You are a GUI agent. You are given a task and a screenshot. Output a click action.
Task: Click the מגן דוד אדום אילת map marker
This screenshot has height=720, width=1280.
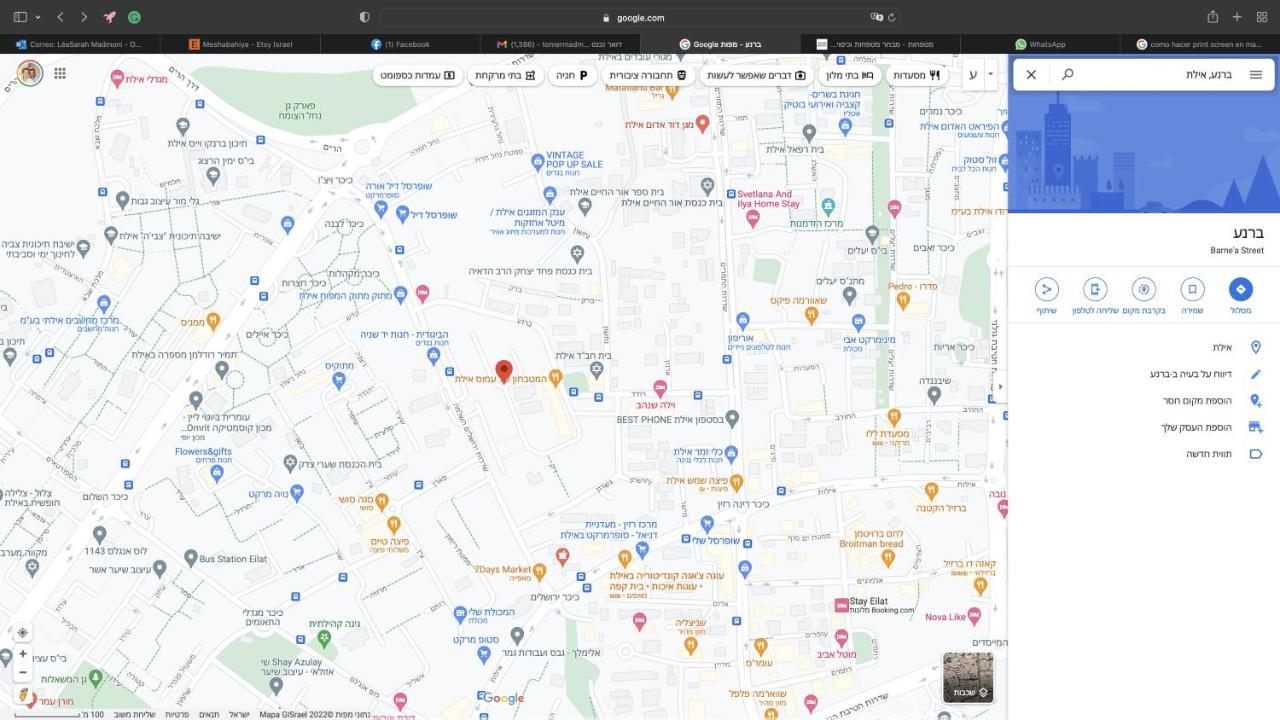[x=703, y=123]
